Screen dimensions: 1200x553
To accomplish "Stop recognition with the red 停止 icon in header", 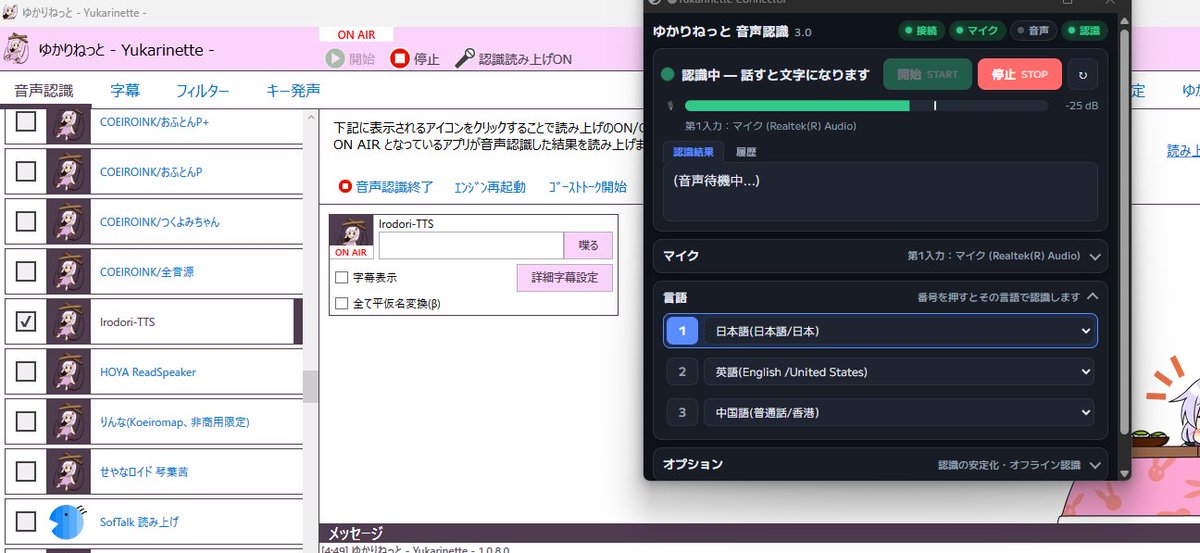I will click(400, 59).
